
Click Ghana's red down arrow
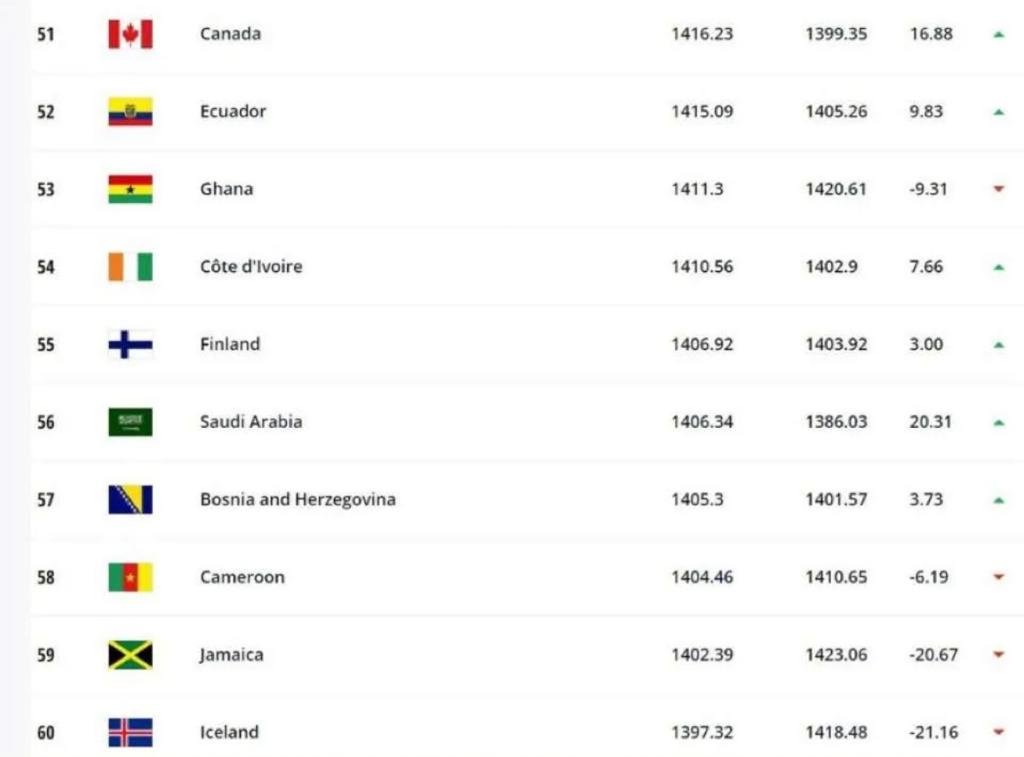[999, 189]
